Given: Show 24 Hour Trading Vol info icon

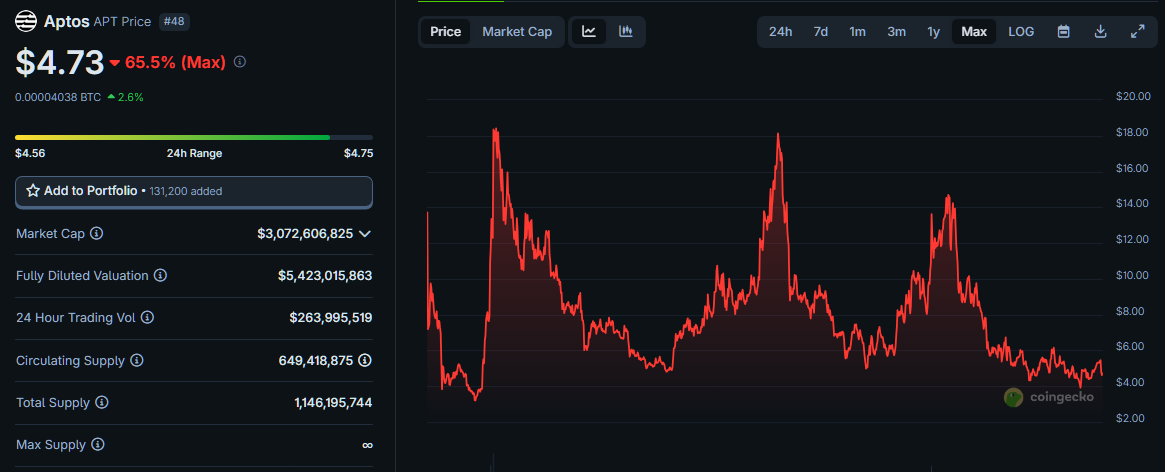Looking at the screenshot, I should (147, 317).
